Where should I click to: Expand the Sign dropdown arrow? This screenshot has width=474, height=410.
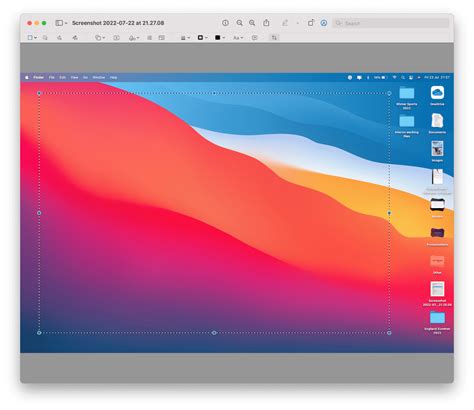[x=138, y=38]
